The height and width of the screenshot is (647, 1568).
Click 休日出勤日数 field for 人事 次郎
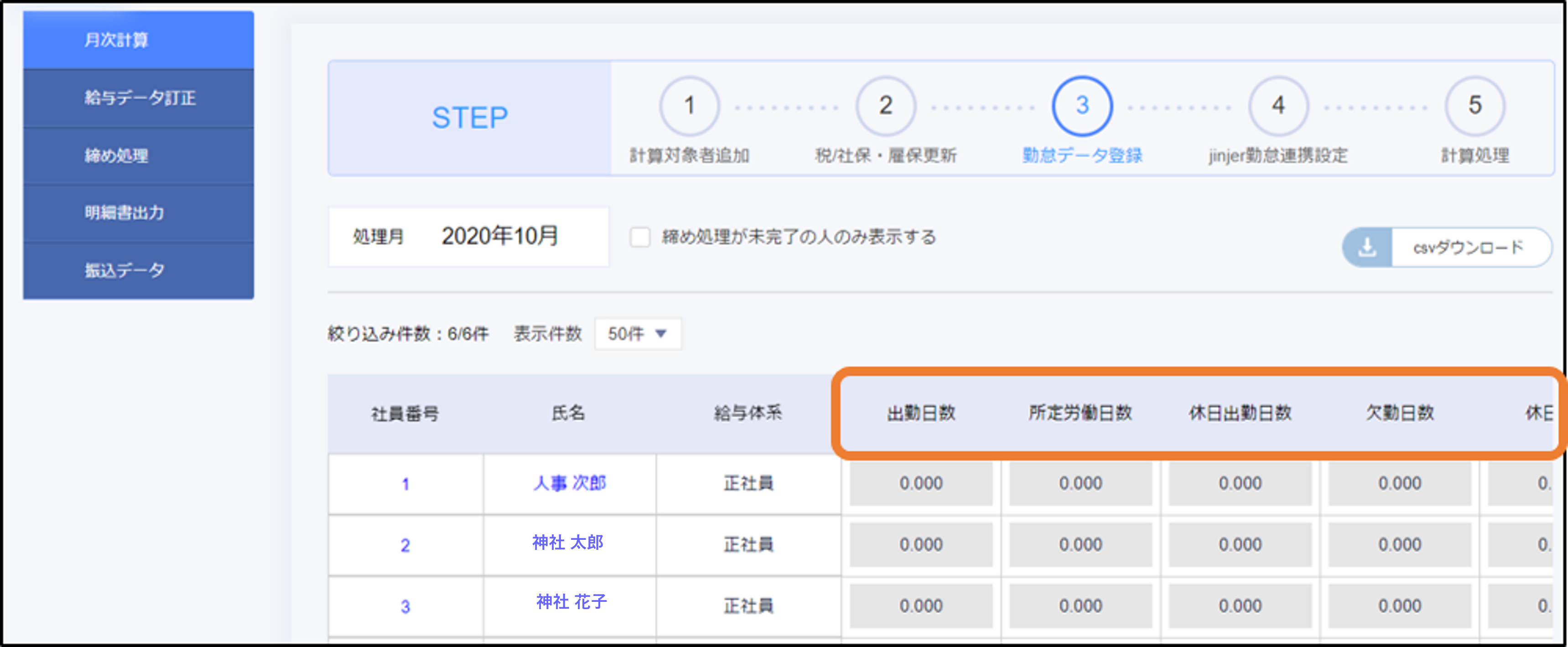point(1240,483)
